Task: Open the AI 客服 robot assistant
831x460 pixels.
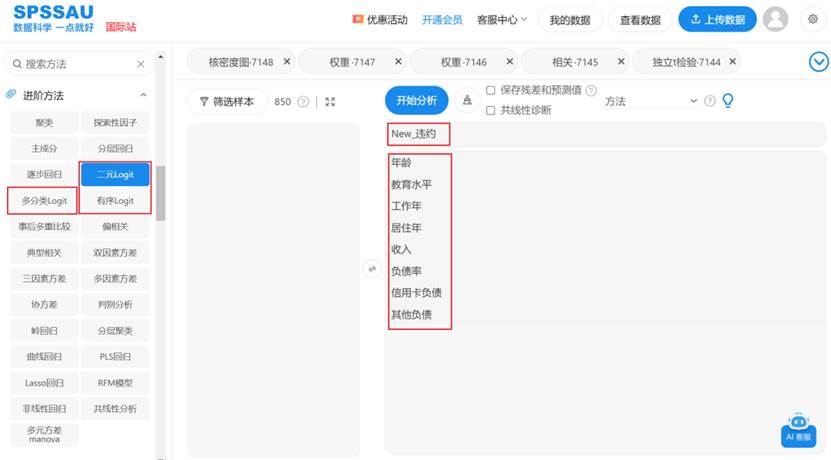Action: coord(798,430)
